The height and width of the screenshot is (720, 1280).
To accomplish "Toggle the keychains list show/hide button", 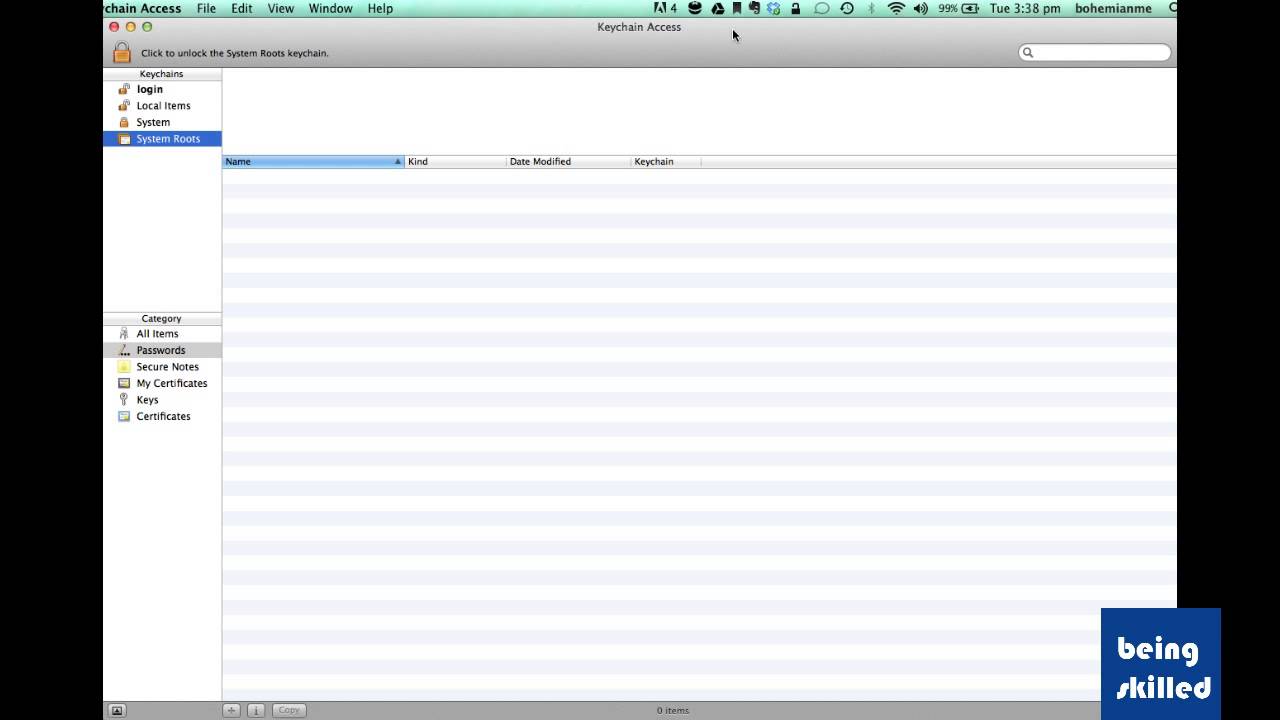I will [x=116, y=710].
